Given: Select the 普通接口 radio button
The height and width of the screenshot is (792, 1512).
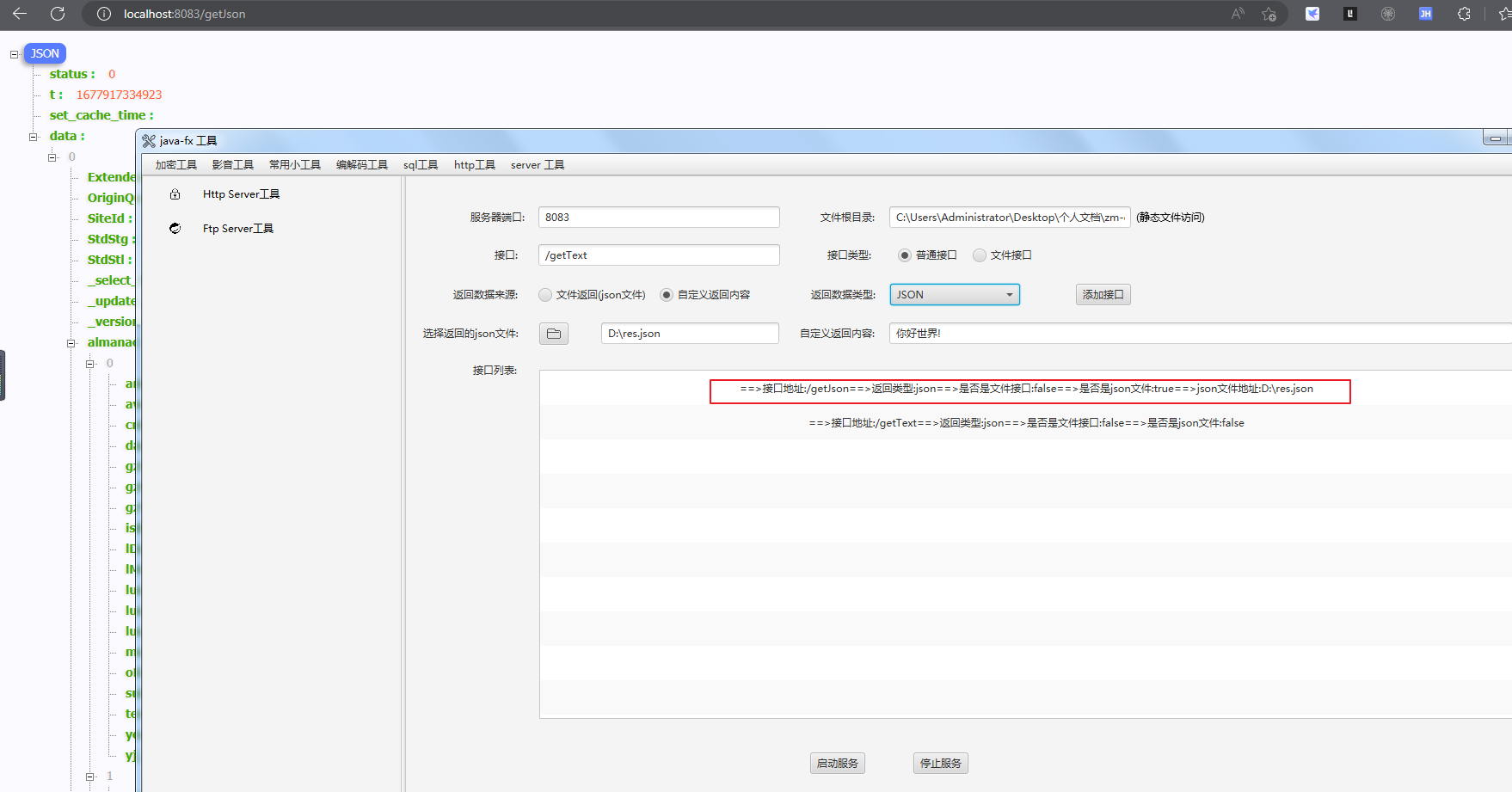Looking at the screenshot, I should click(905, 255).
